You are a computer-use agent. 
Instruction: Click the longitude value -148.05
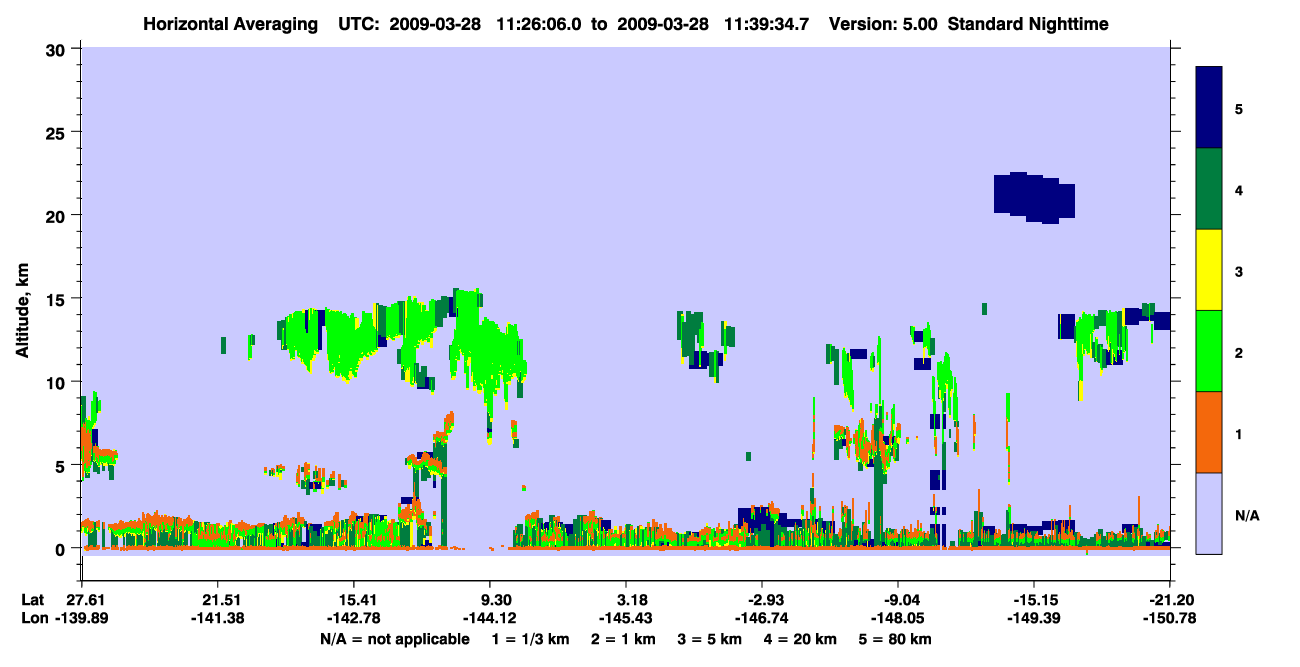coord(898,618)
